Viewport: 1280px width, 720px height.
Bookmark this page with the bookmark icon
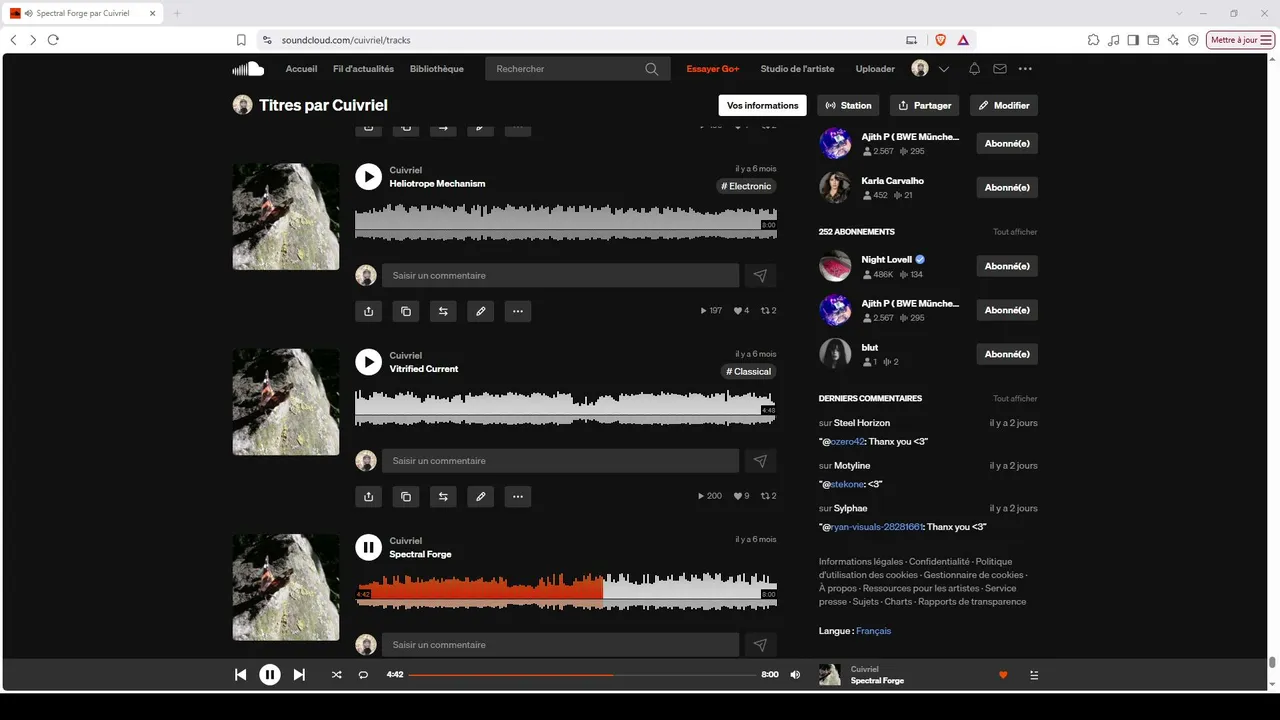(x=241, y=40)
